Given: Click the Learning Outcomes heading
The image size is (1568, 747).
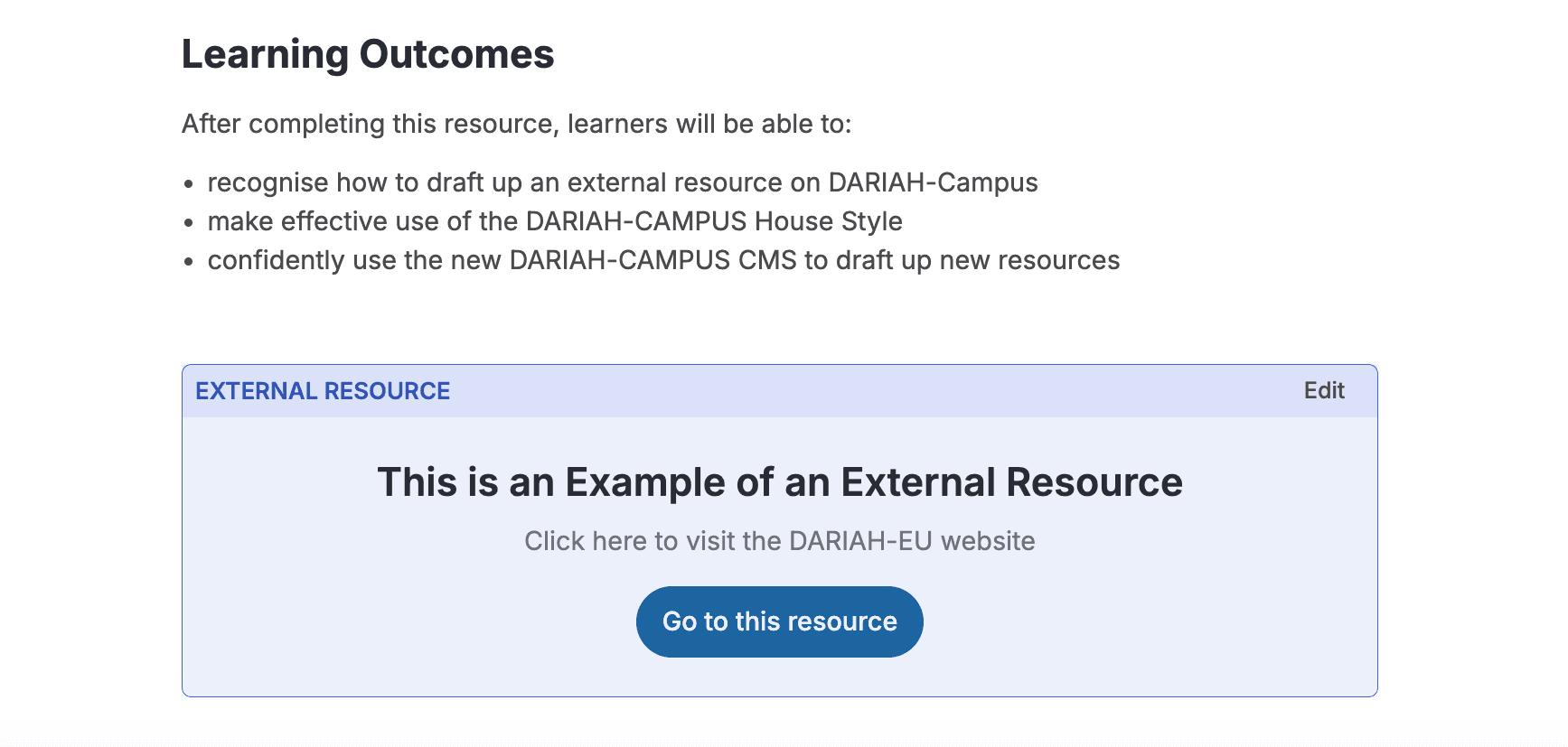Looking at the screenshot, I should coord(367,54).
